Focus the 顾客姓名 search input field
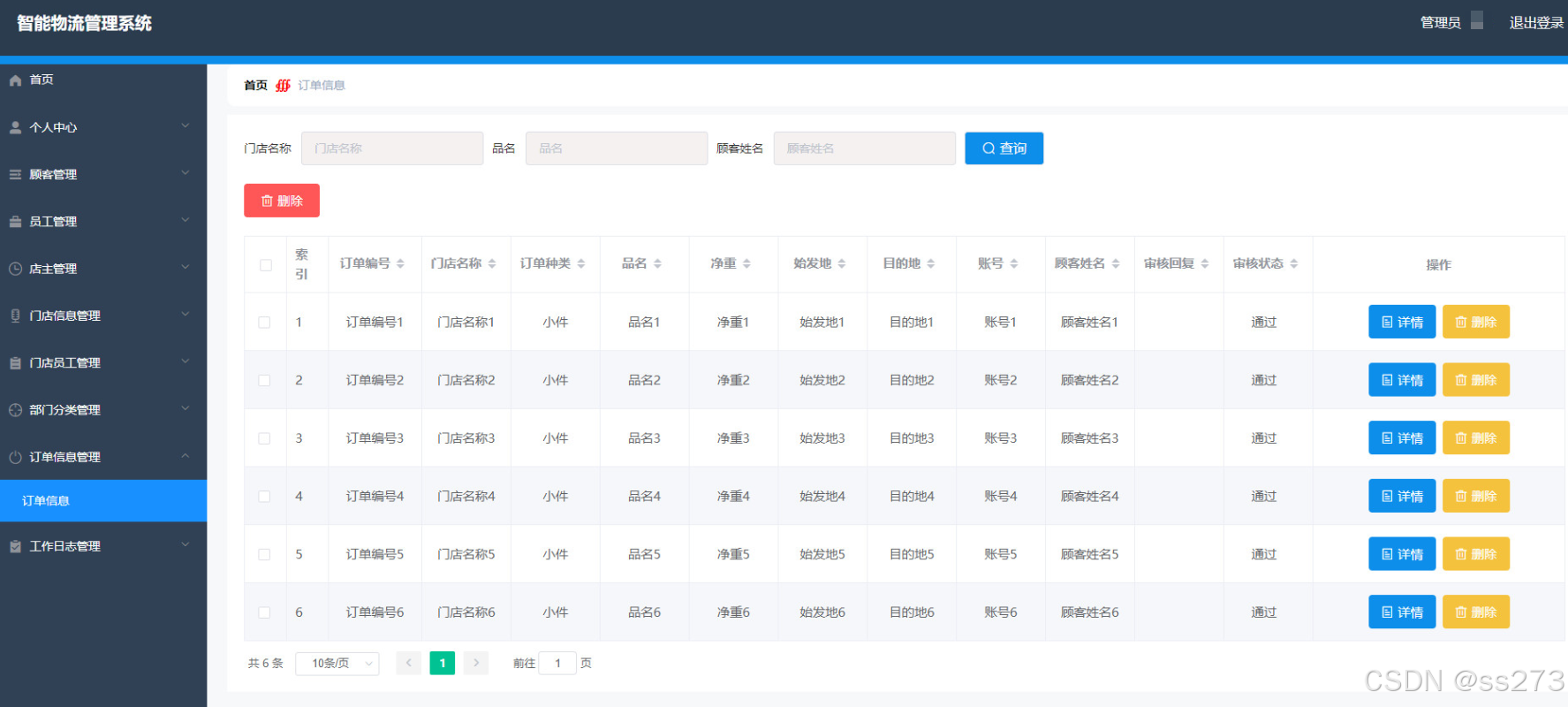The image size is (1568, 707). pos(865,148)
